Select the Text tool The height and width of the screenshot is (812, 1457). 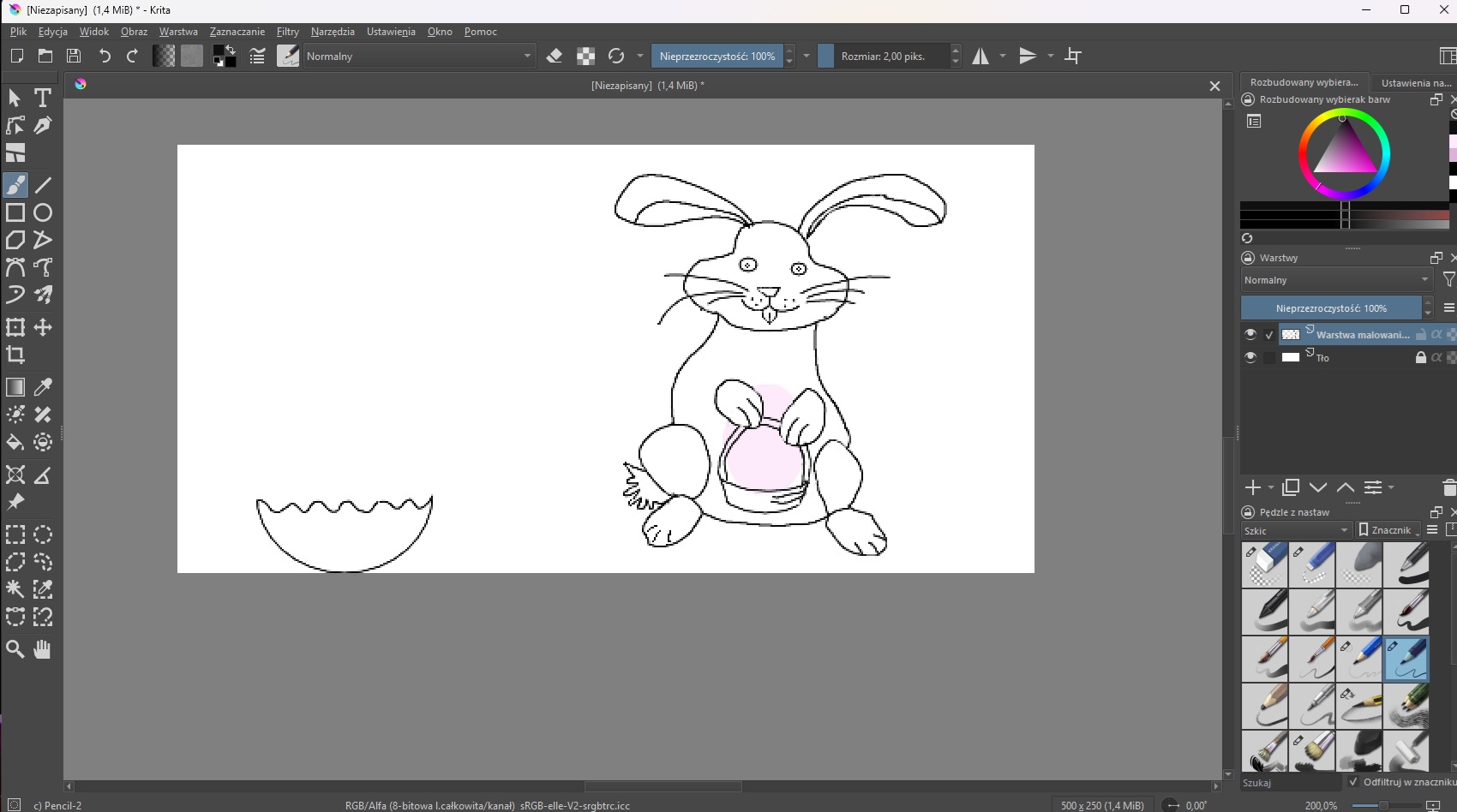[x=43, y=98]
